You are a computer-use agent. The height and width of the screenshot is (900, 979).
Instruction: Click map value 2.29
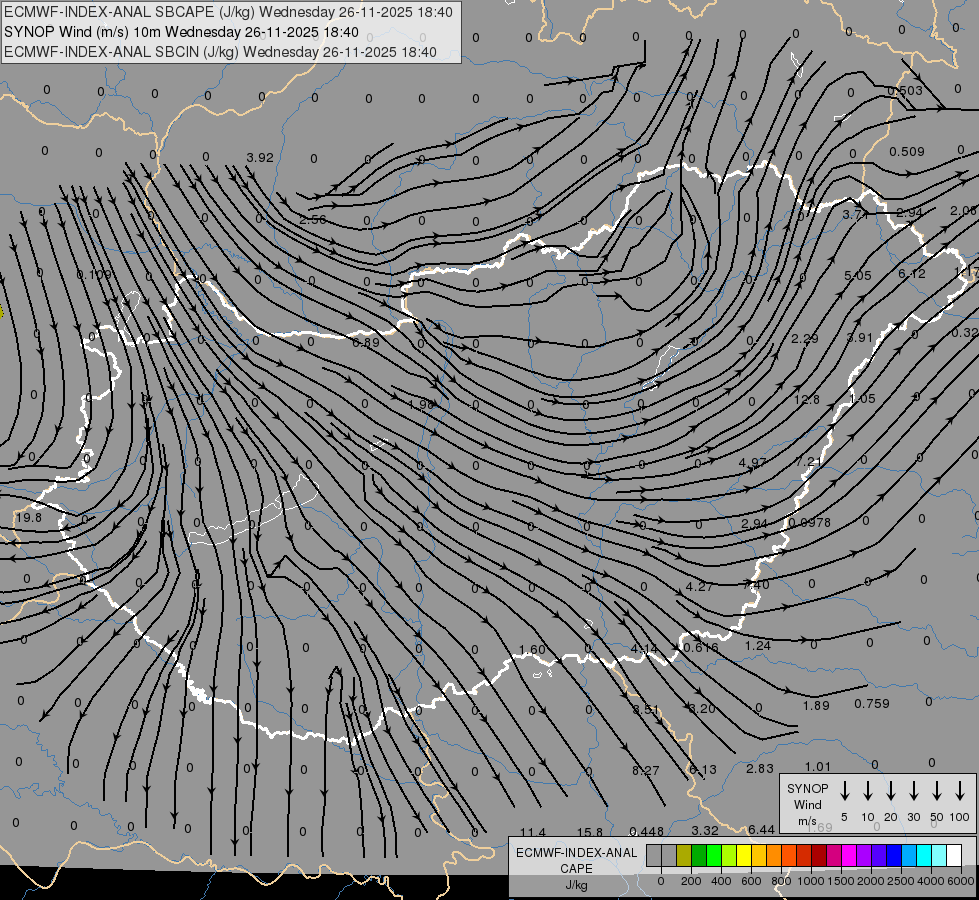805,339
